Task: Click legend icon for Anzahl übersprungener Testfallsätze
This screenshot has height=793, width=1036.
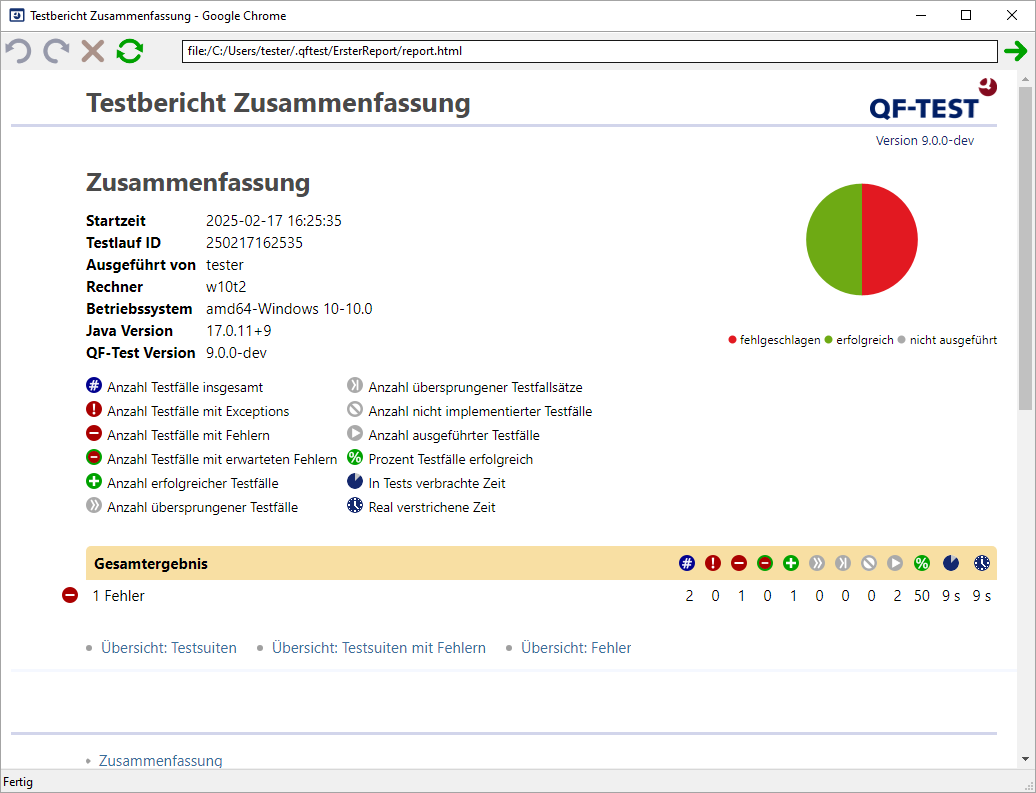Action: 355,385
